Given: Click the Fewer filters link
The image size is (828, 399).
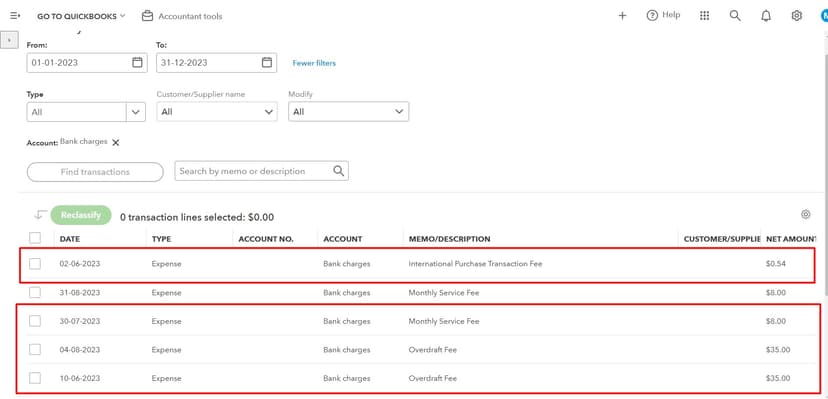Looking at the screenshot, I should coord(314,63).
